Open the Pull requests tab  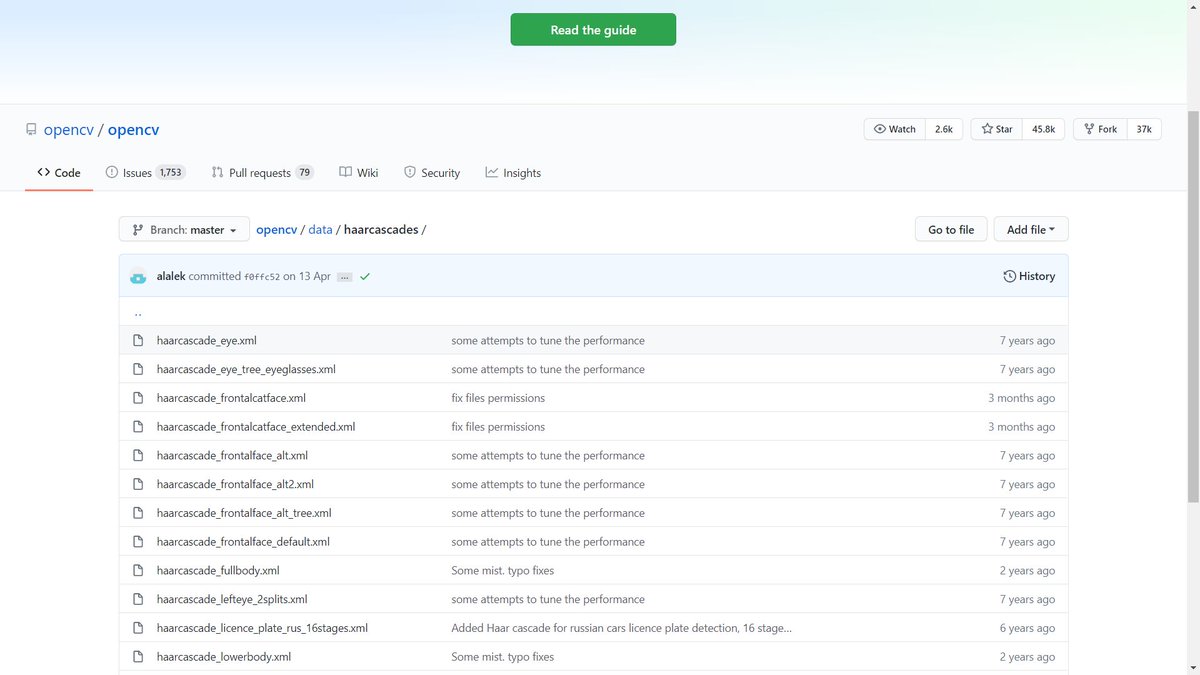[x=263, y=173]
